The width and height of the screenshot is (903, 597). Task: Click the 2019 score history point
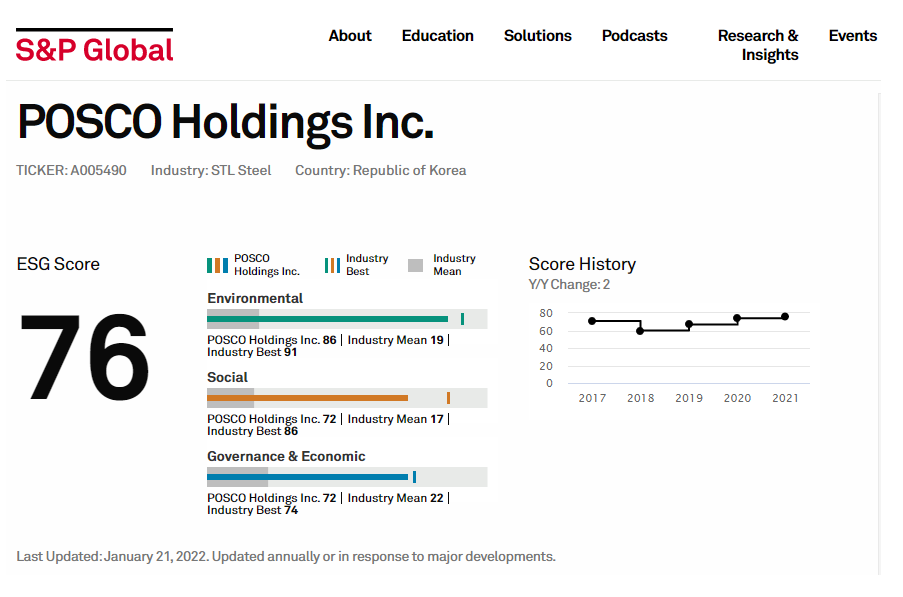tap(689, 324)
